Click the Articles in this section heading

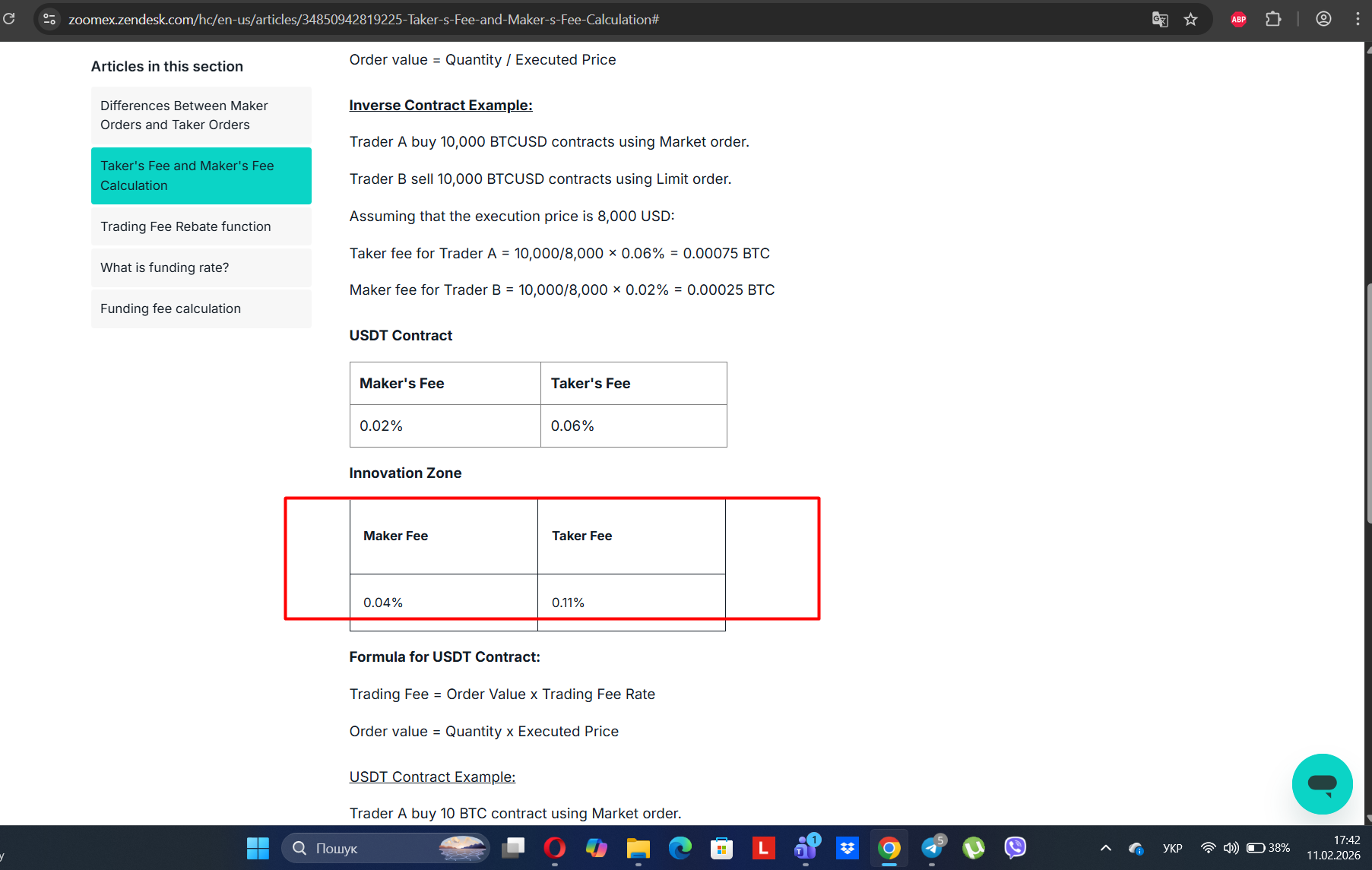[167, 66]
